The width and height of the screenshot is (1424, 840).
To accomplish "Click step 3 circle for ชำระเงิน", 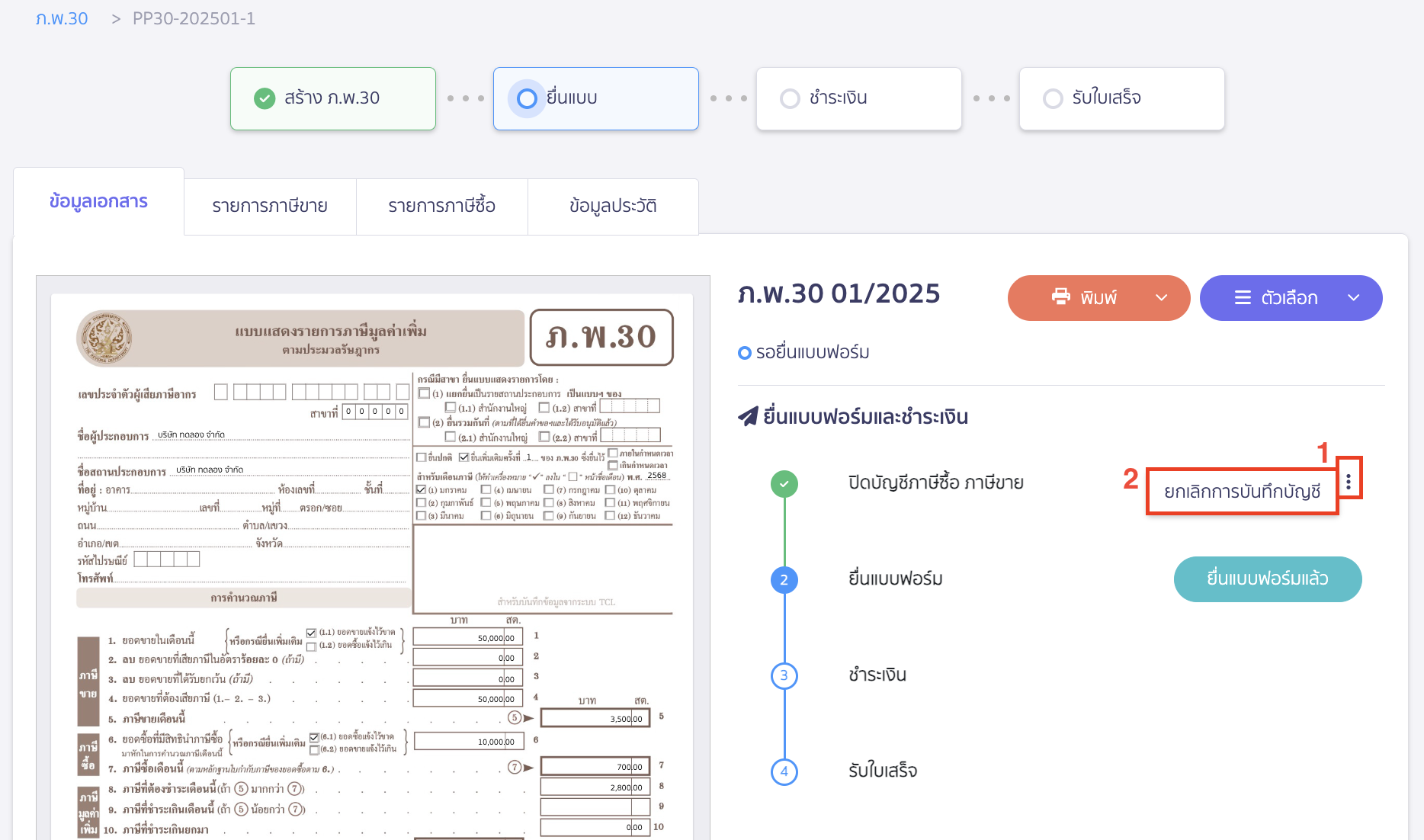I will click(x=784, y=675).
